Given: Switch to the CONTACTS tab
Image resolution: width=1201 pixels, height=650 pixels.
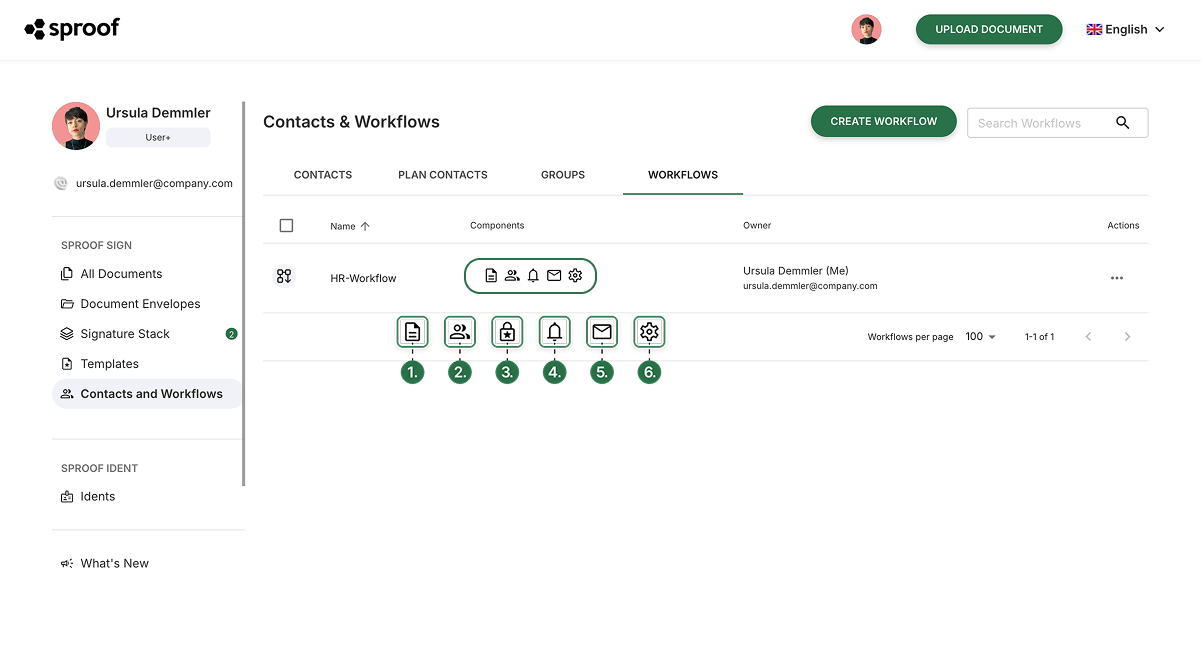Looking at the screenshot, I should pos(323,175).
